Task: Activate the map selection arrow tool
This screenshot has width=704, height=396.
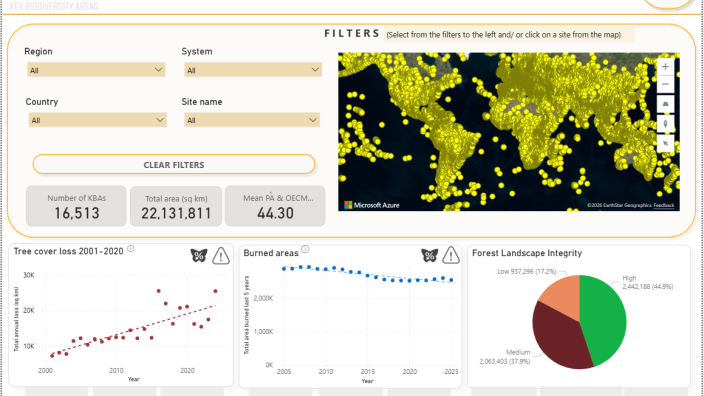Action: (665, 144)
